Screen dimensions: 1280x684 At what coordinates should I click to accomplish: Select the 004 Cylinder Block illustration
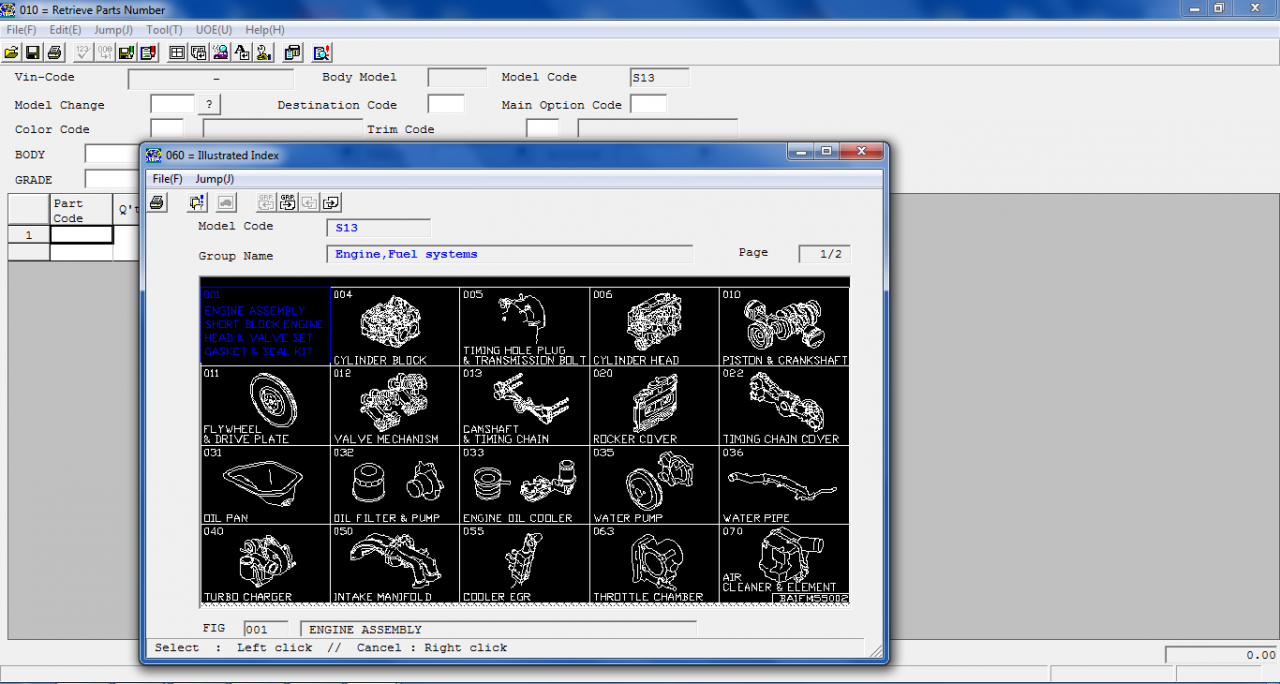point(395,327)
